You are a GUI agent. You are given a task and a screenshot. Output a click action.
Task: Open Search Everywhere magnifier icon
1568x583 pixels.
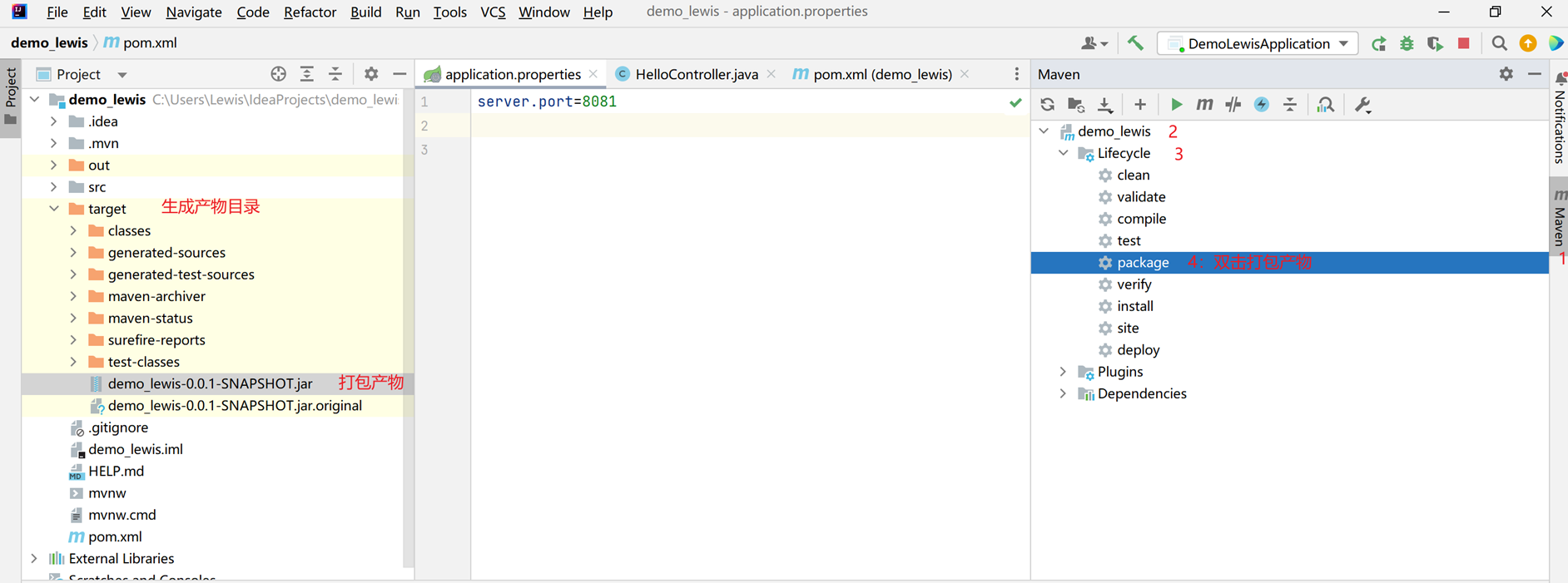coord(1500,43)
